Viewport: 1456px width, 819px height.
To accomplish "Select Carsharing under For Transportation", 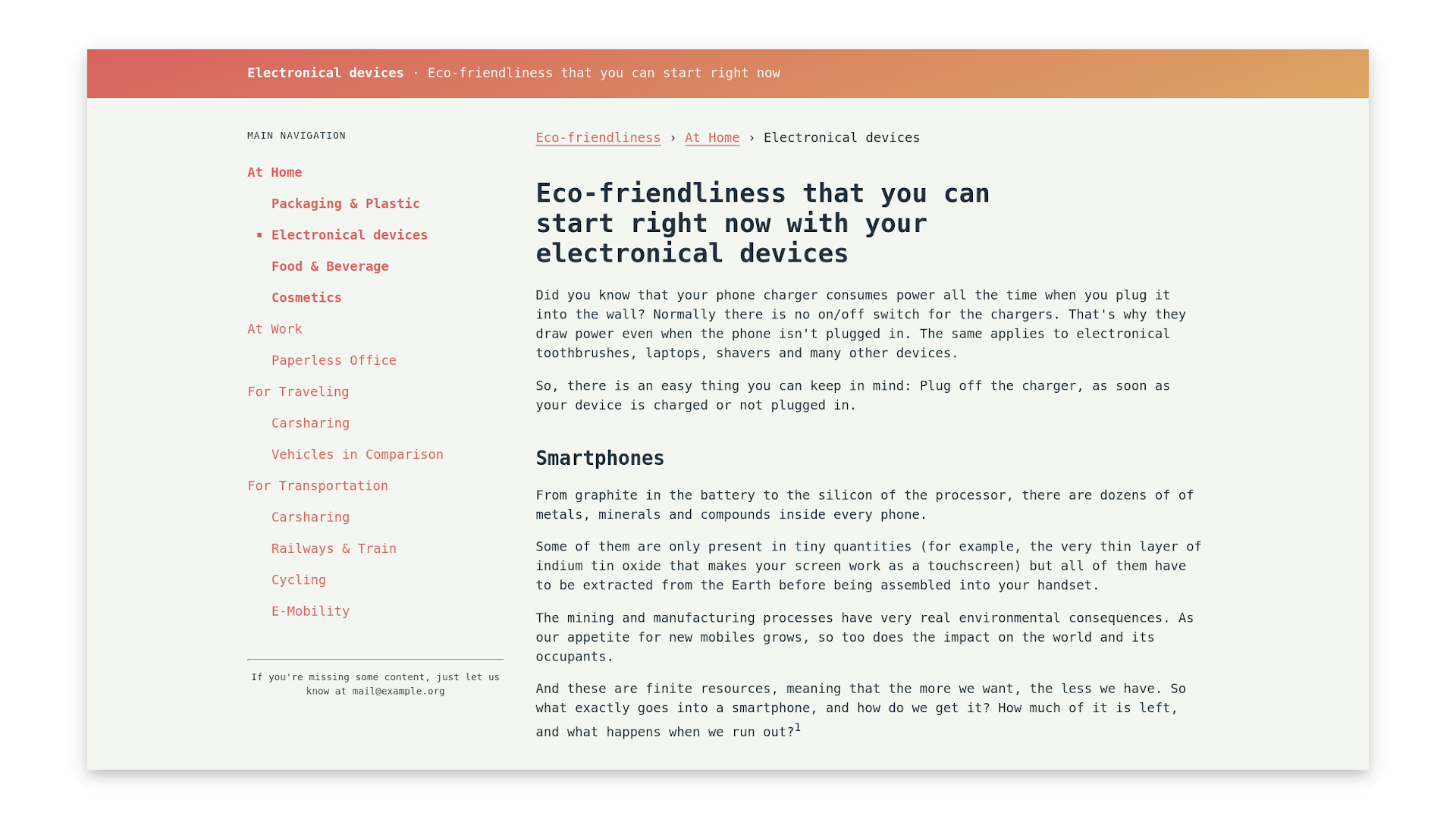I will [310, 516].
